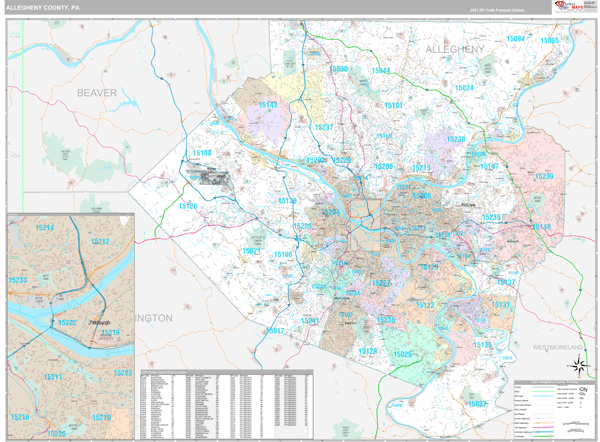This screenshot has height=442, width=600.
Task: Click the ZIP code 15238 label
Action: pyautogui.click(x=456, y=139)
